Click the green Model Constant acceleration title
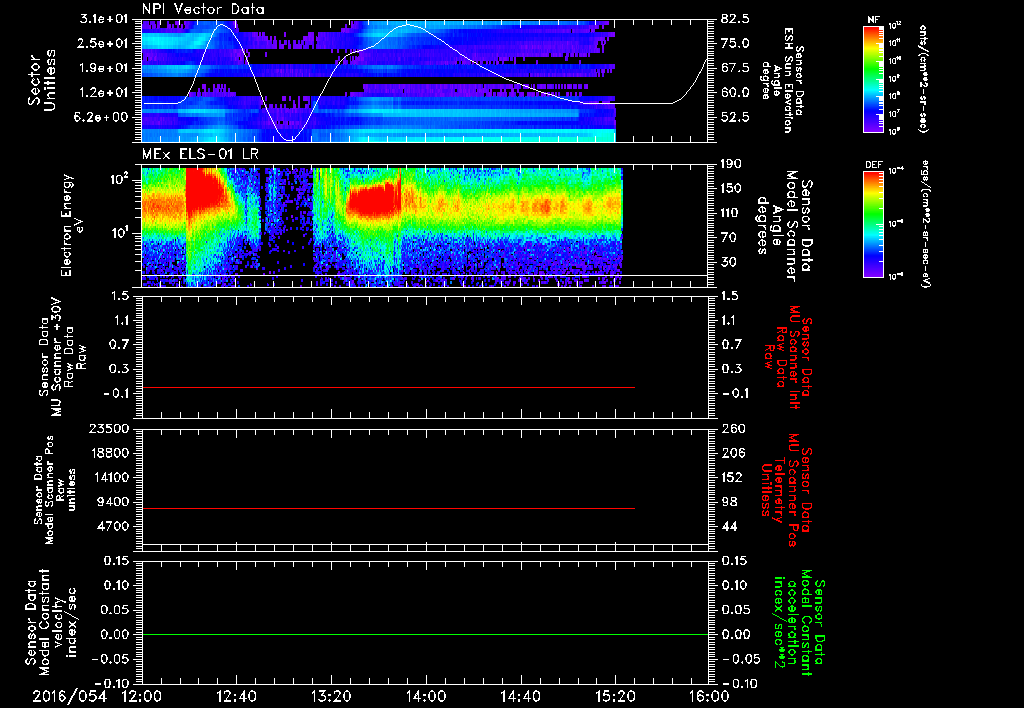 coord(799,624)
